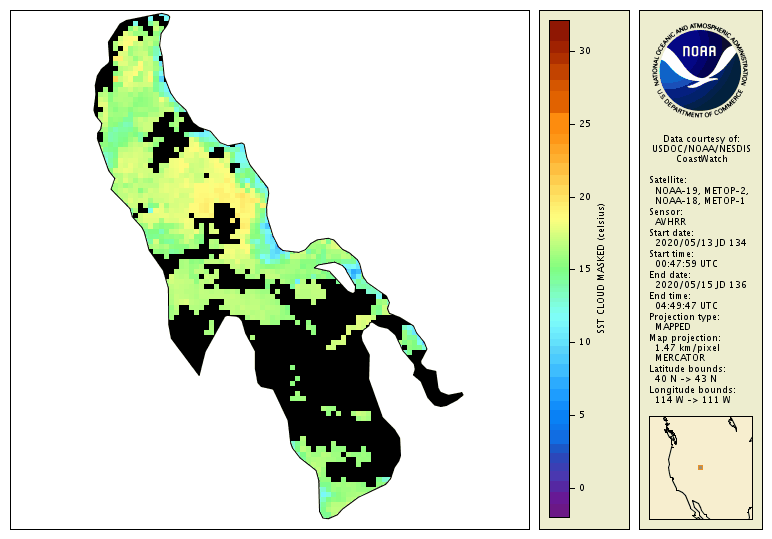Click the 'End time:' label
The width and height of the screenshot is (772, 539).
click(x=670, y=296)
